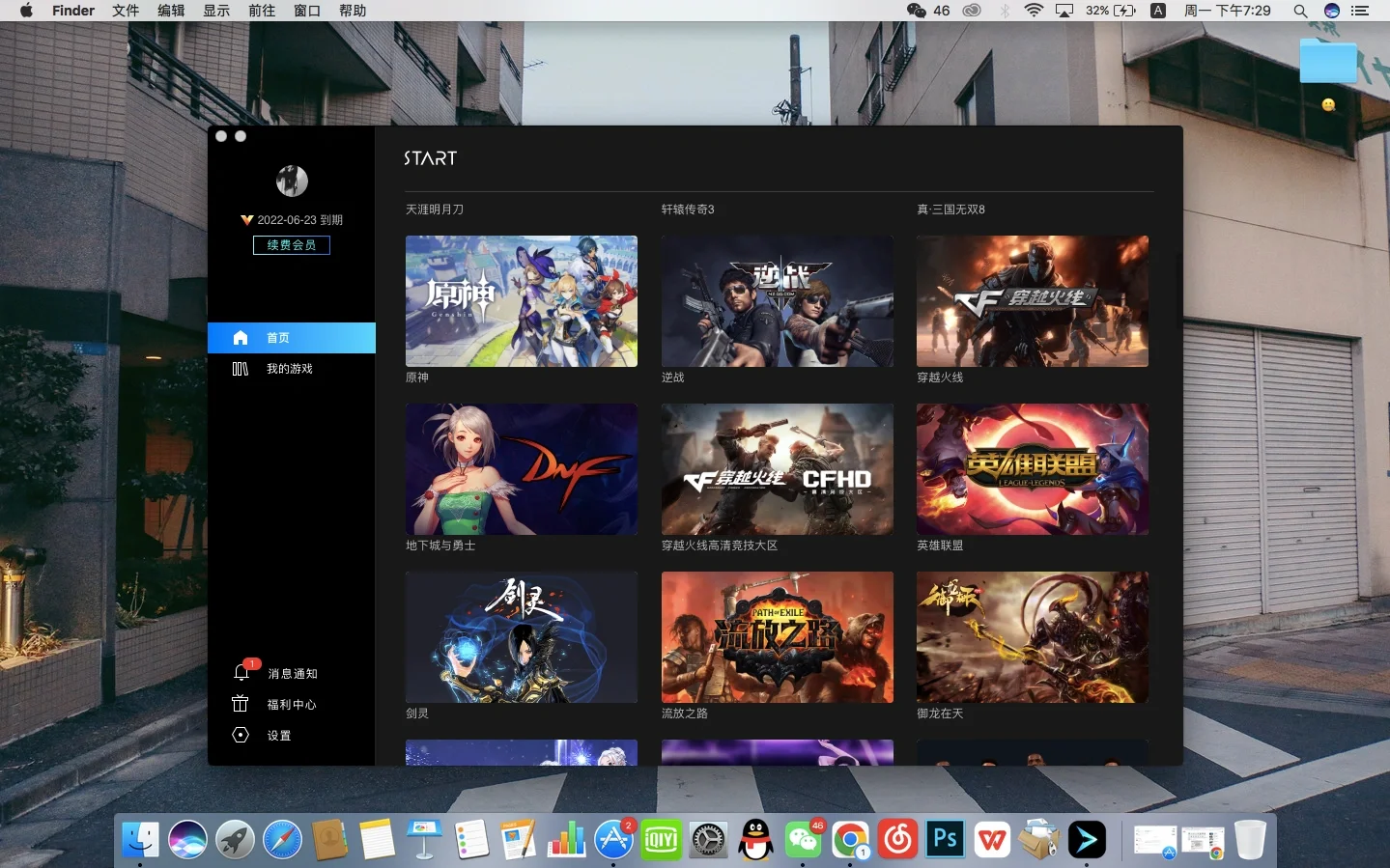The width and height of the screenshot is (1390, 868).
Task: Click the START logo header
Action: click(x=430, y=158)
